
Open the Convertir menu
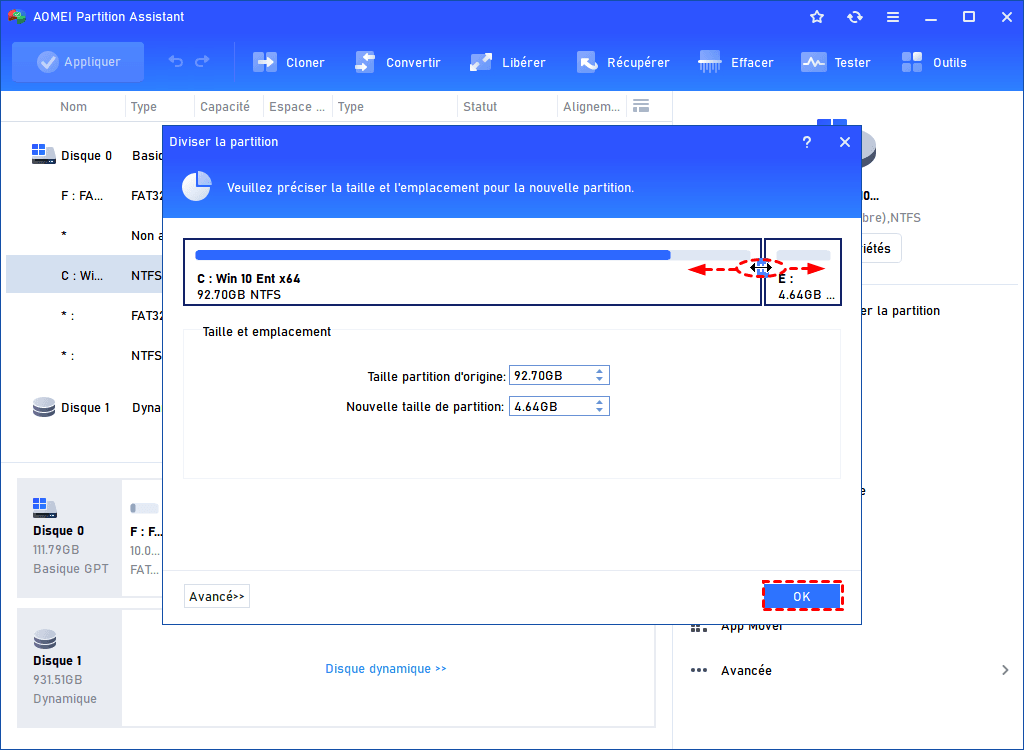coord(398,63)
